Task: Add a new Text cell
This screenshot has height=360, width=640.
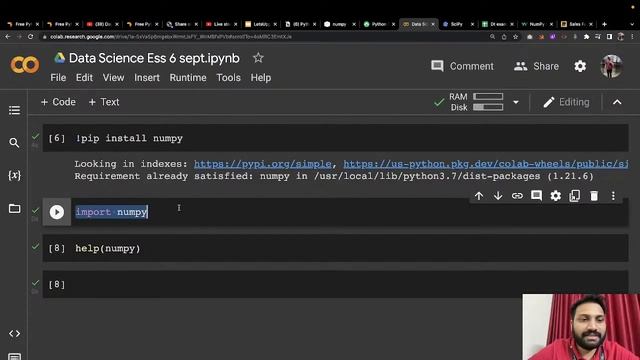Action: (x=104, y=102)
